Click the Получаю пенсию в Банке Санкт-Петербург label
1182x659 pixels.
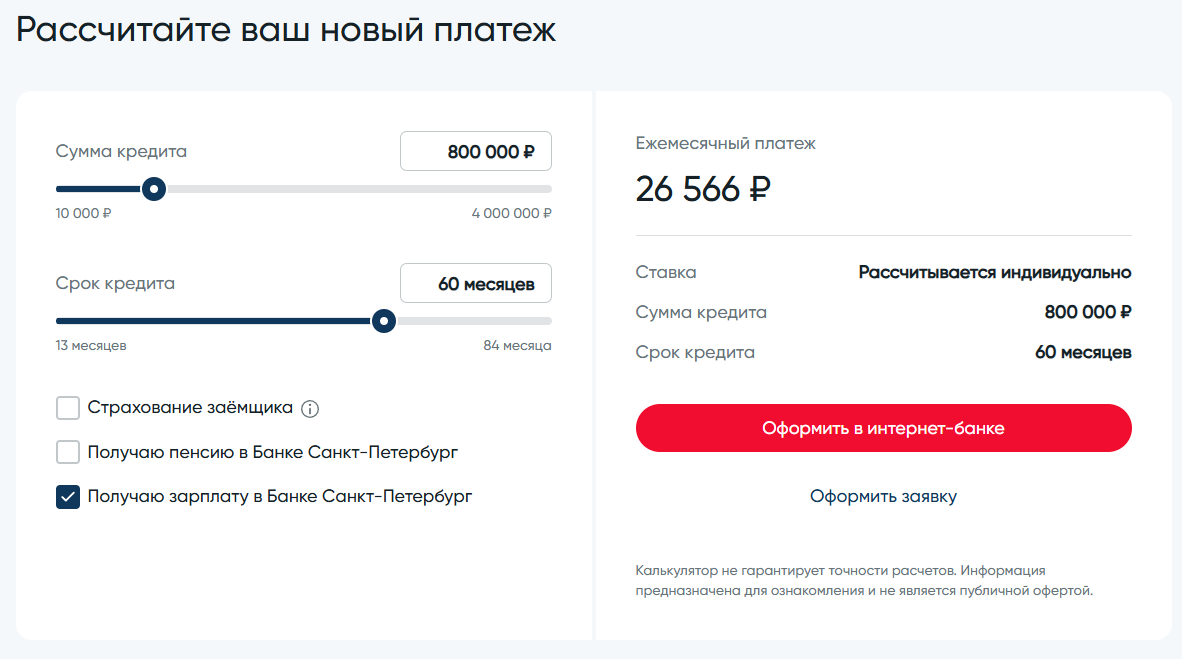click(272, 452)
